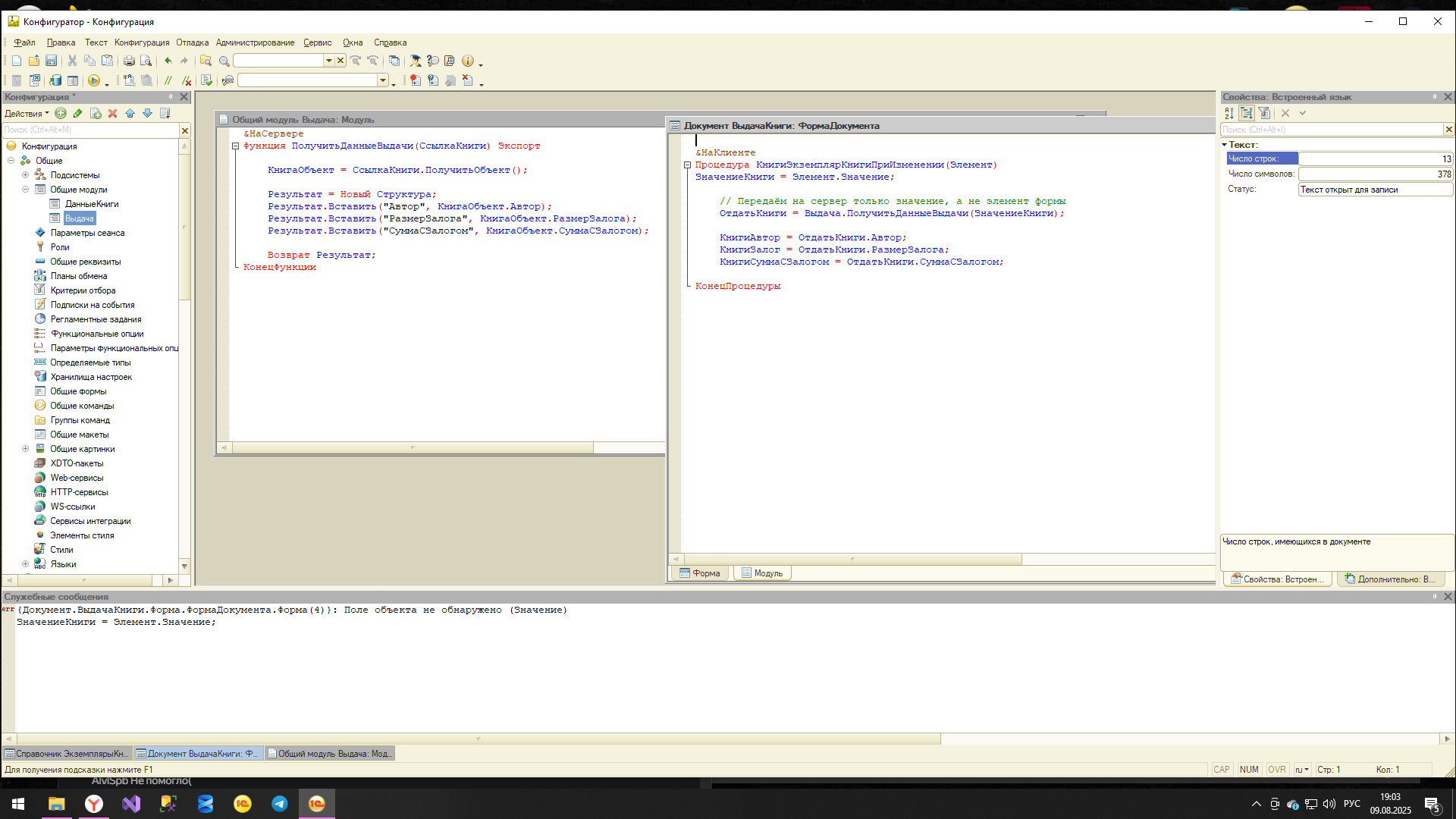Toggle breakpoint using red dot icon

[415, 80]
